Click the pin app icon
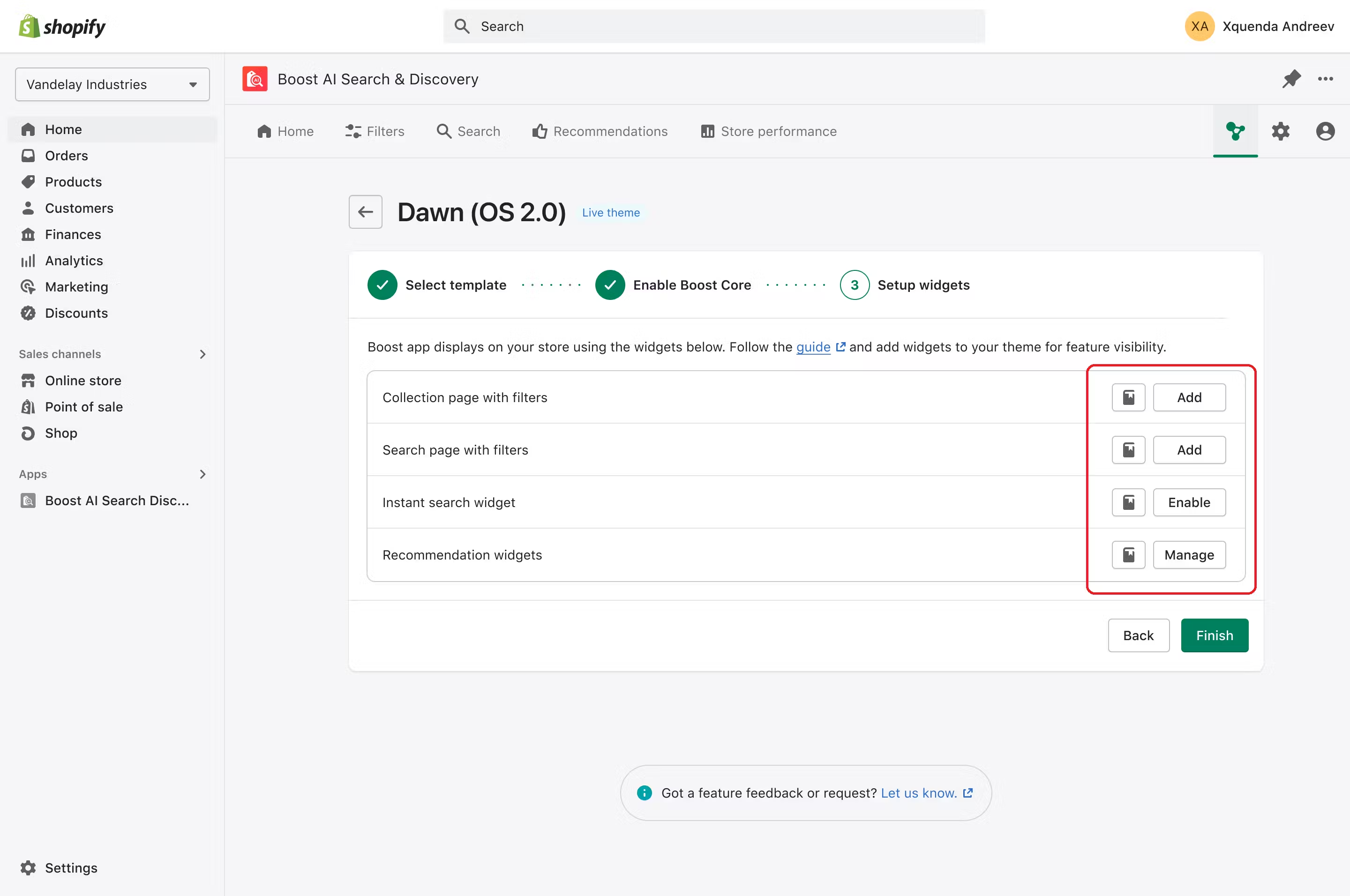This screenshot has height=896, width=1350. (1291, 79)
